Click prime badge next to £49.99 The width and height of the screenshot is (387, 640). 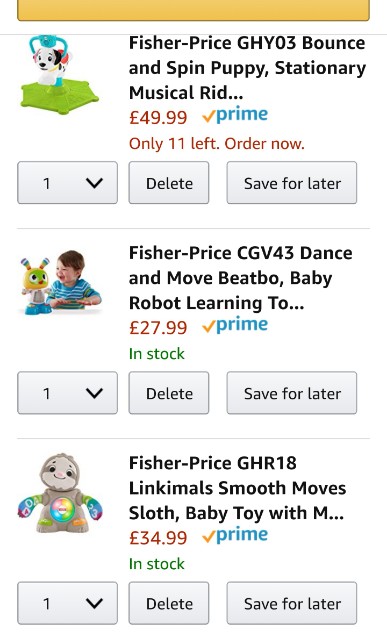tap(235, 115)
